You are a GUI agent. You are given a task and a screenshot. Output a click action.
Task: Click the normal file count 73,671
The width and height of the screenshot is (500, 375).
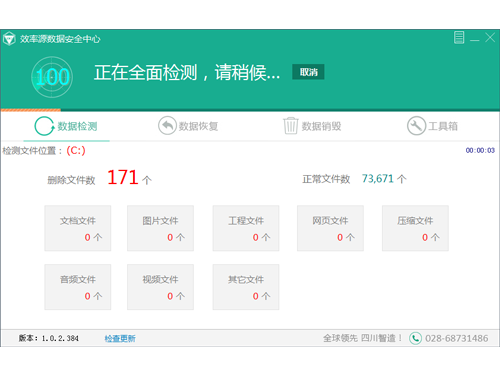pyautogui.click(x=378, y=179)
